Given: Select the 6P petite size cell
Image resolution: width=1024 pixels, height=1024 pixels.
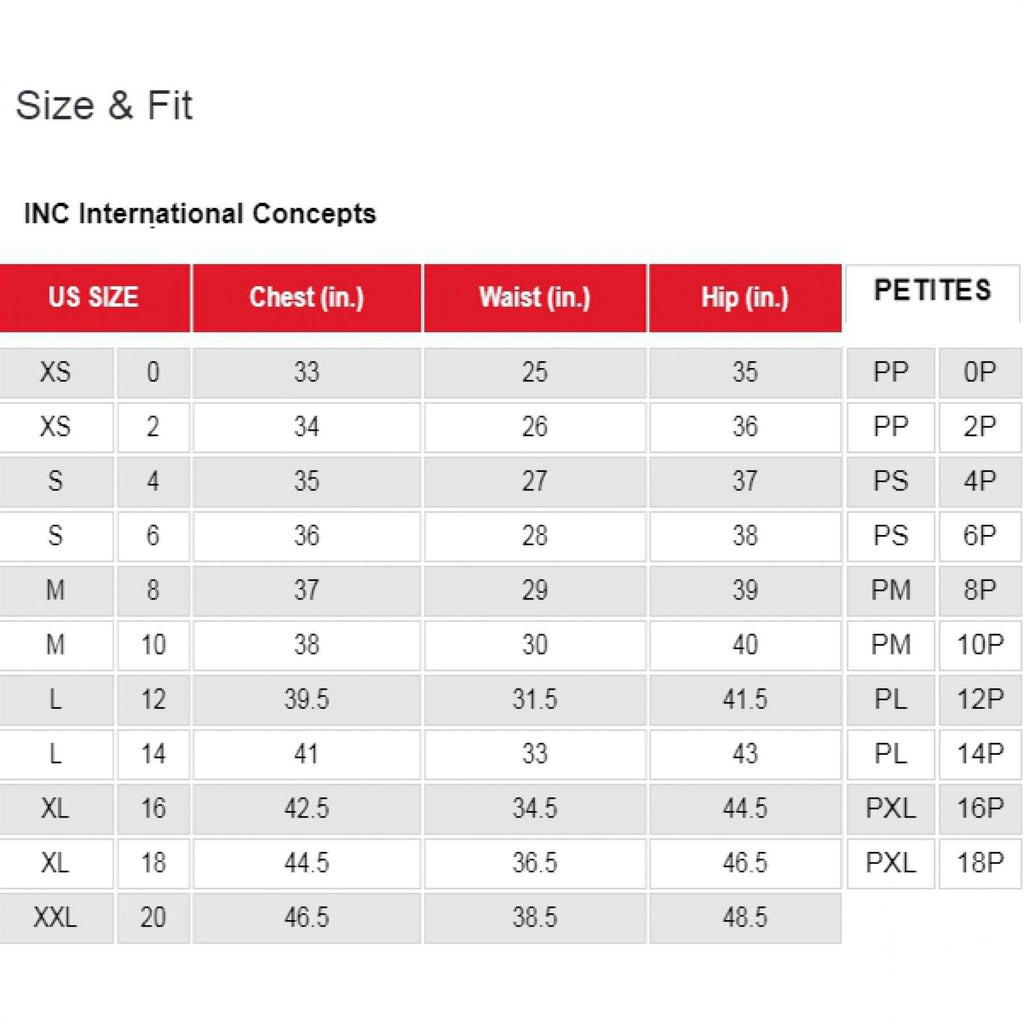Looking at the screenshot, I should (980, 536).
